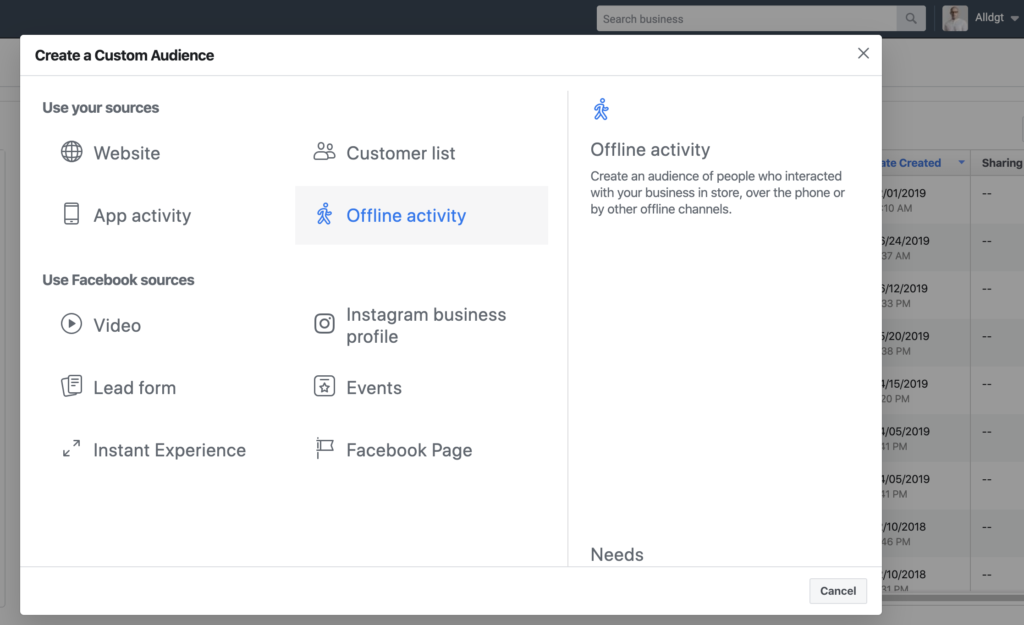The height and width of the screenshot is (625, 1024).
Task: Click the Events star calendar icon
Action: 325,386
